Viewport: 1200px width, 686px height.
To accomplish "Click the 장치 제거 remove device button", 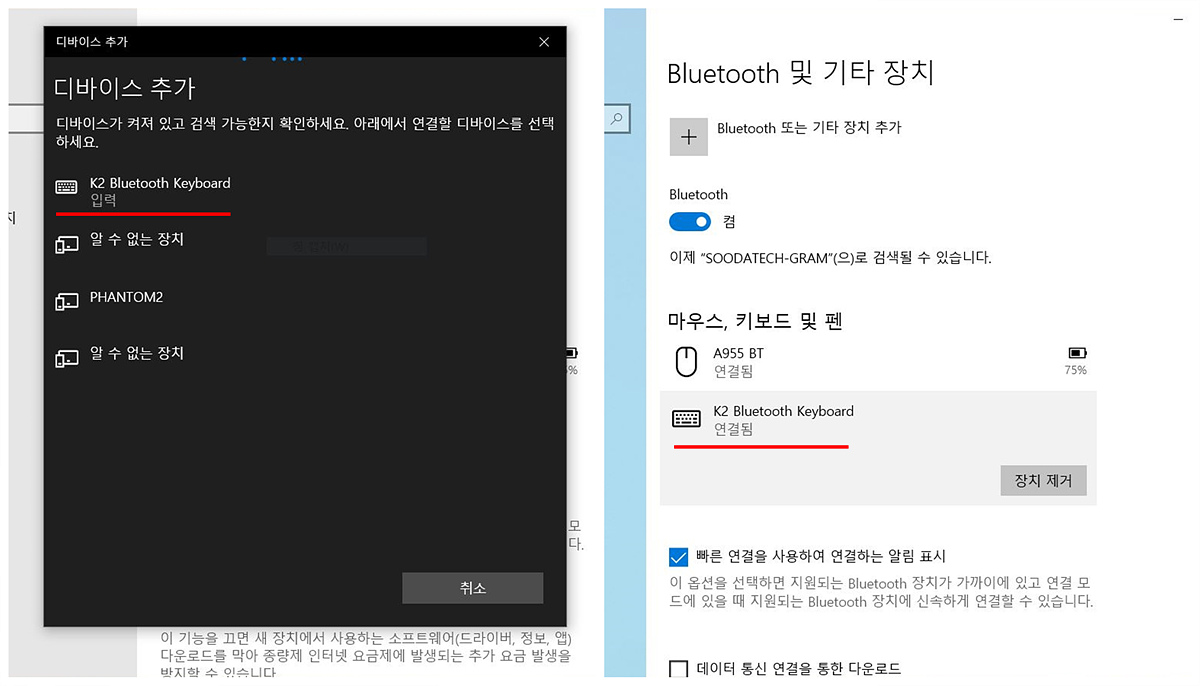I will [x=1043, y=480].
